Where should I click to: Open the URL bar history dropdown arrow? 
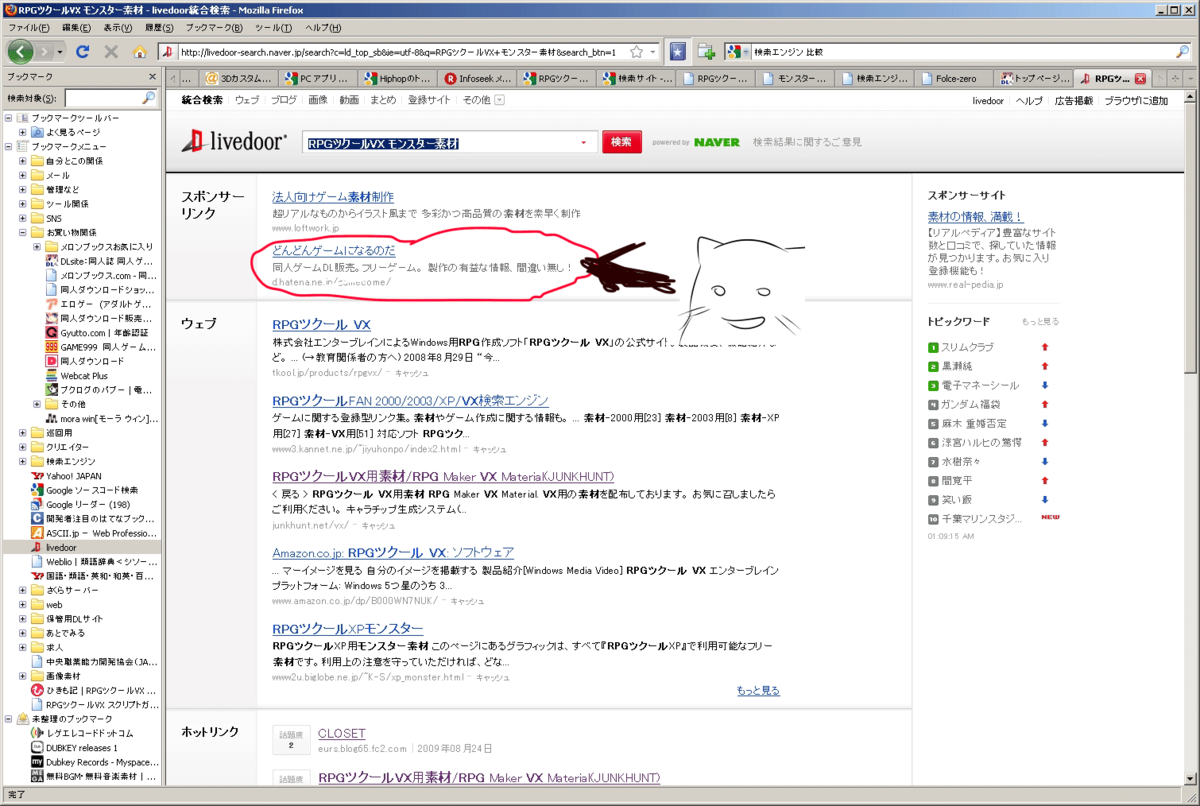point(653,51)
